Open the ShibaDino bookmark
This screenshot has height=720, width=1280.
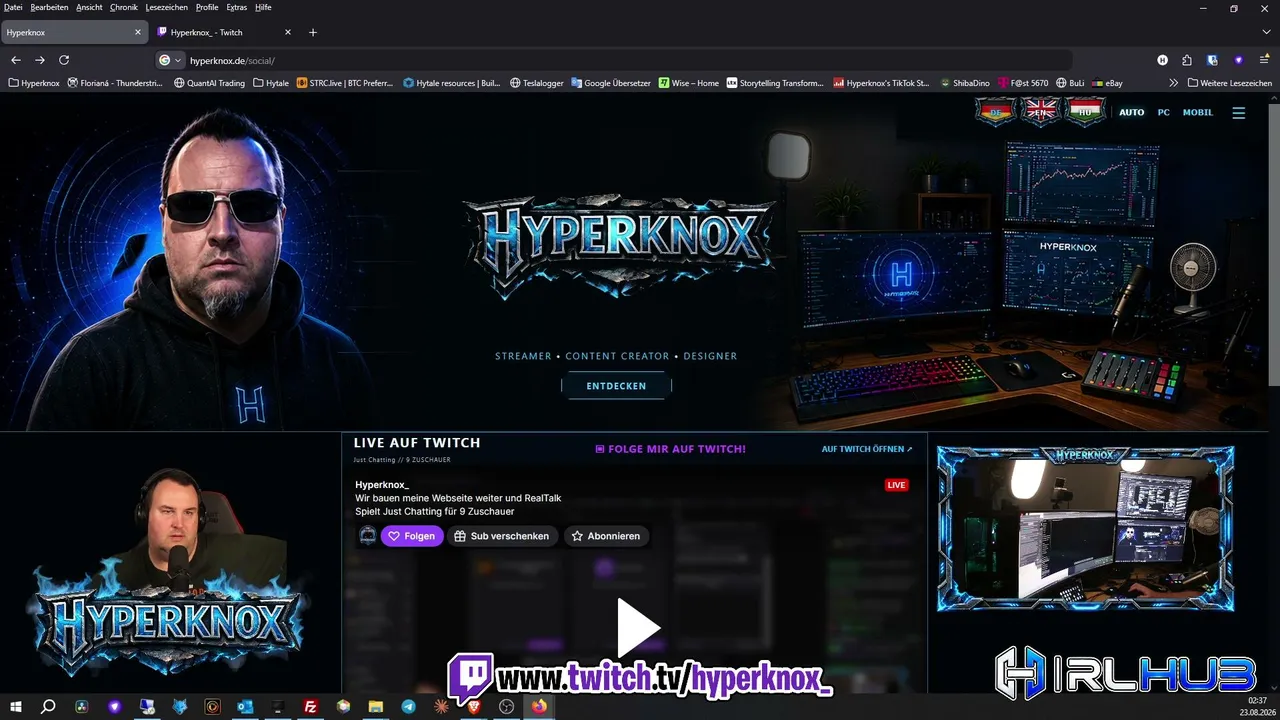[965, 83]
